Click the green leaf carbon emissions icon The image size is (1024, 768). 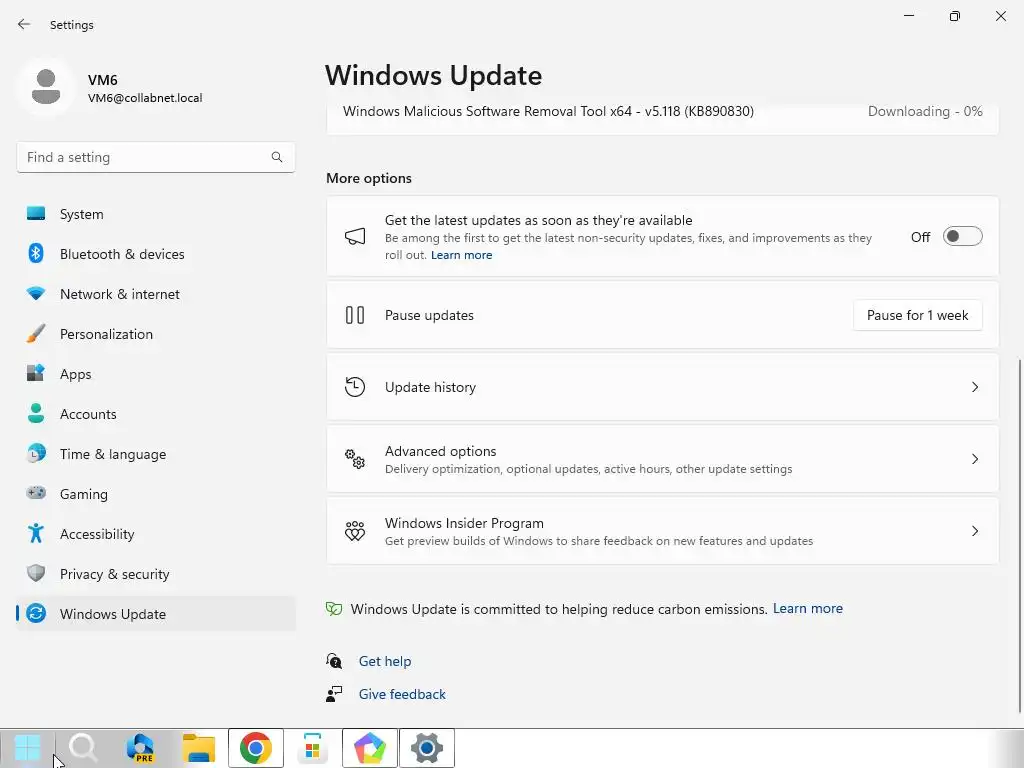(334, 609)
